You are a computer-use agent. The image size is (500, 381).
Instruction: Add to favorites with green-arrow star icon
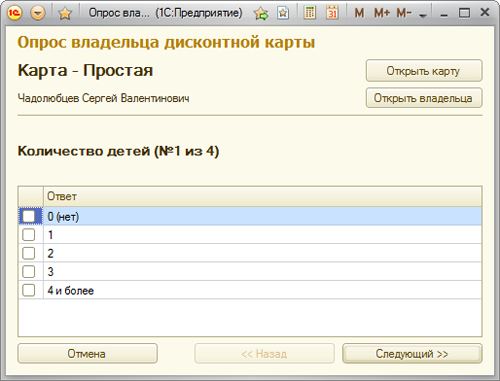click(x=261, y=13)
